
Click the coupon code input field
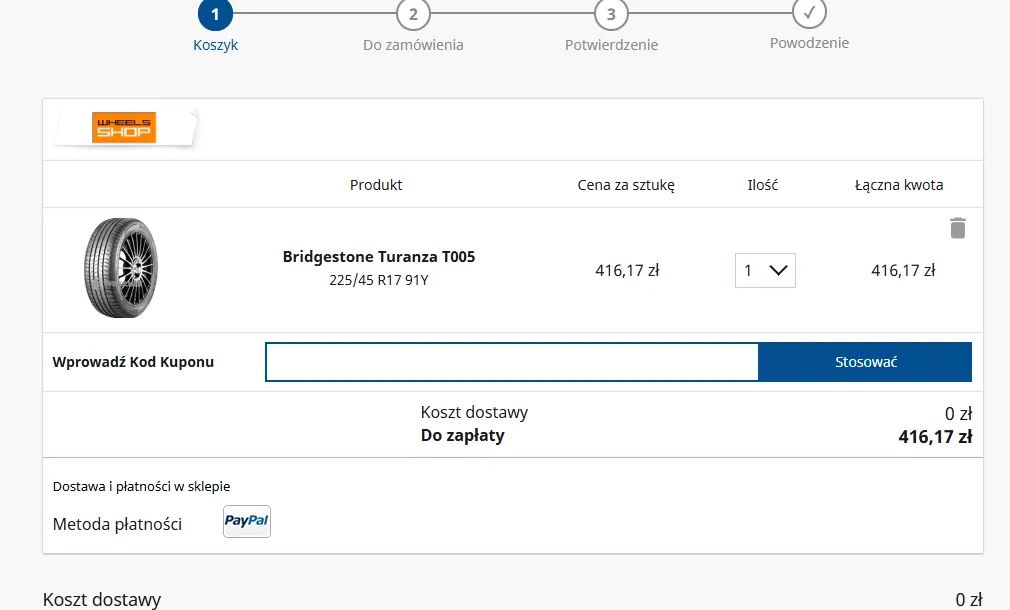point(511,362)
